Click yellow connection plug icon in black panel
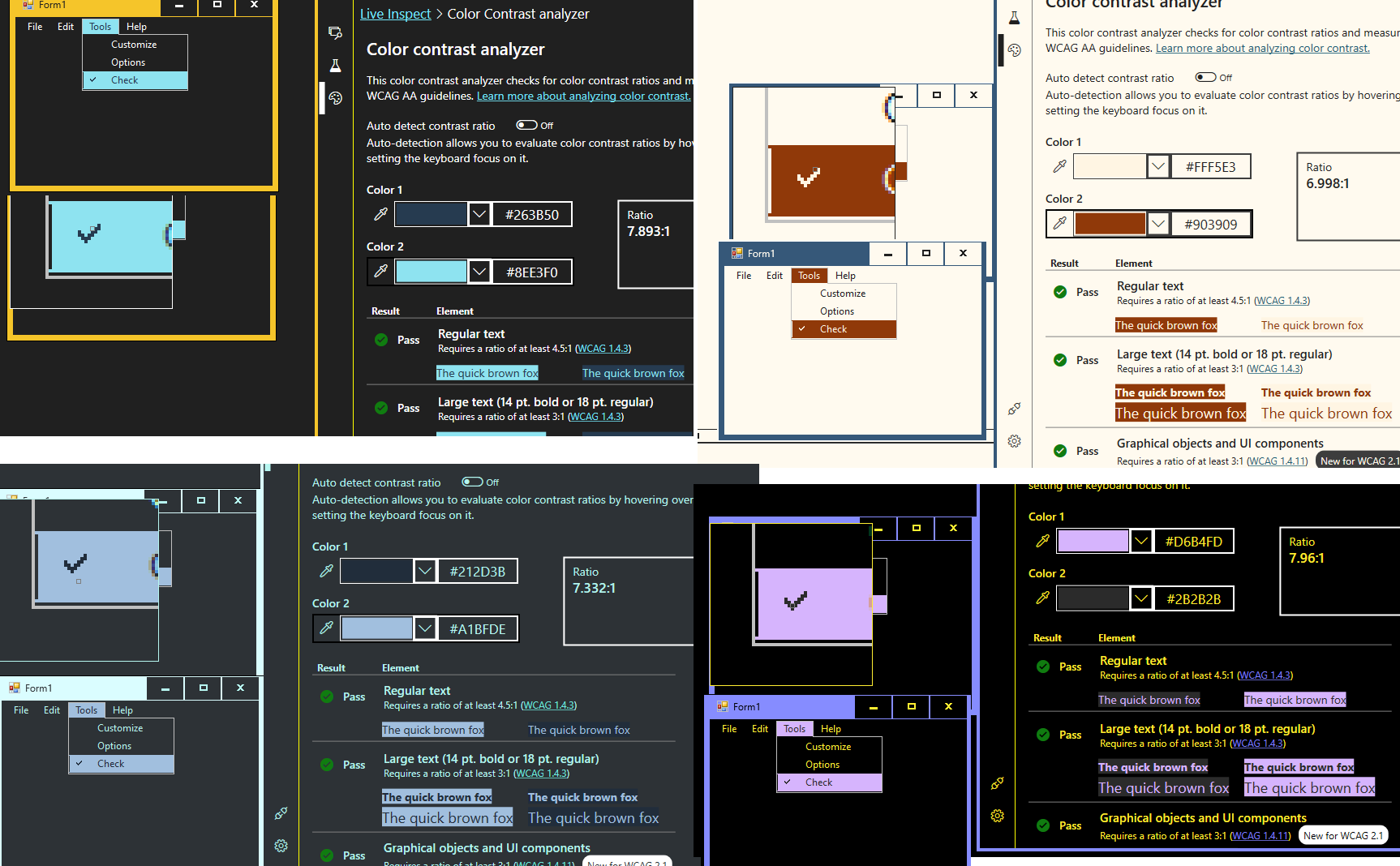This screenshot has height=866, width=1400. click(997, 783)
